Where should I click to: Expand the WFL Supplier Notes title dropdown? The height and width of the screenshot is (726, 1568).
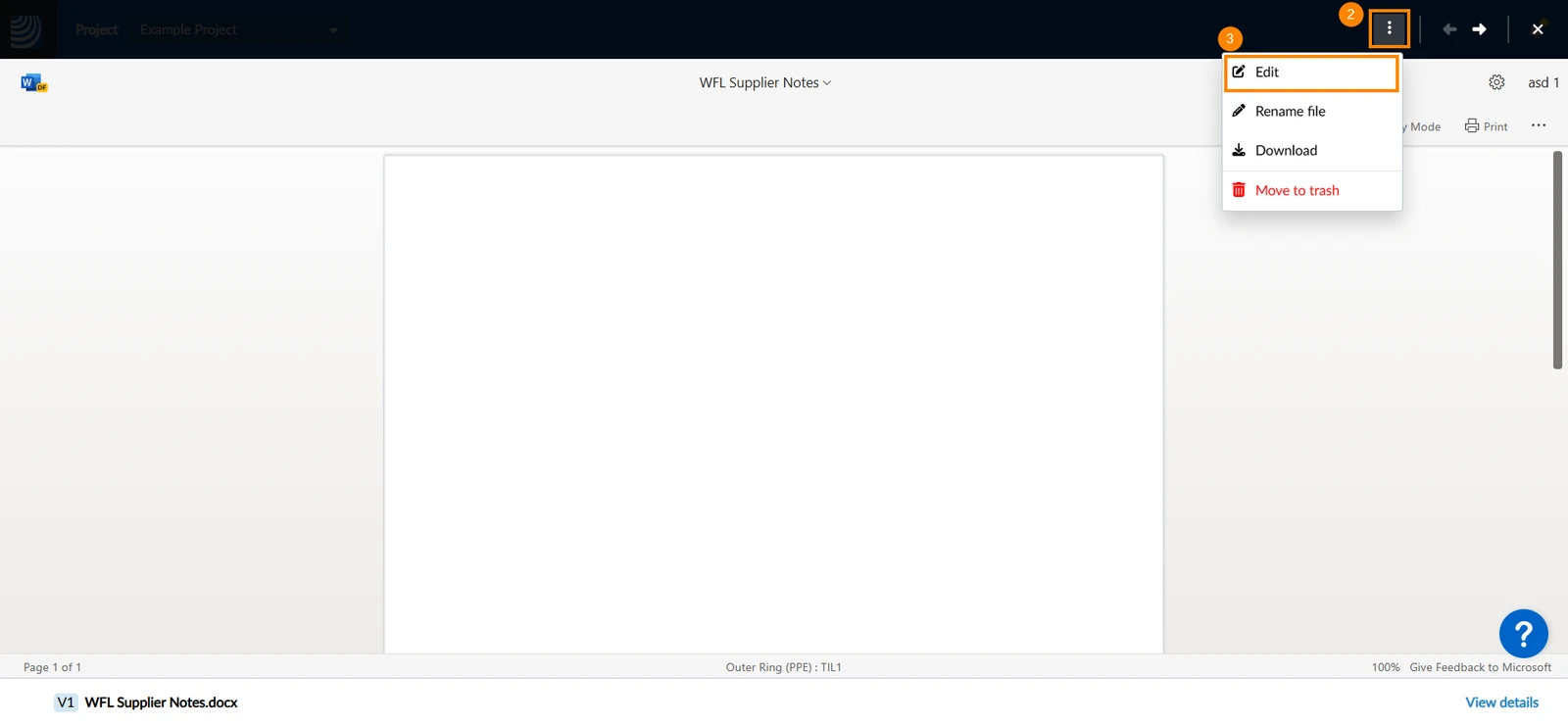(x=765, y=82)
